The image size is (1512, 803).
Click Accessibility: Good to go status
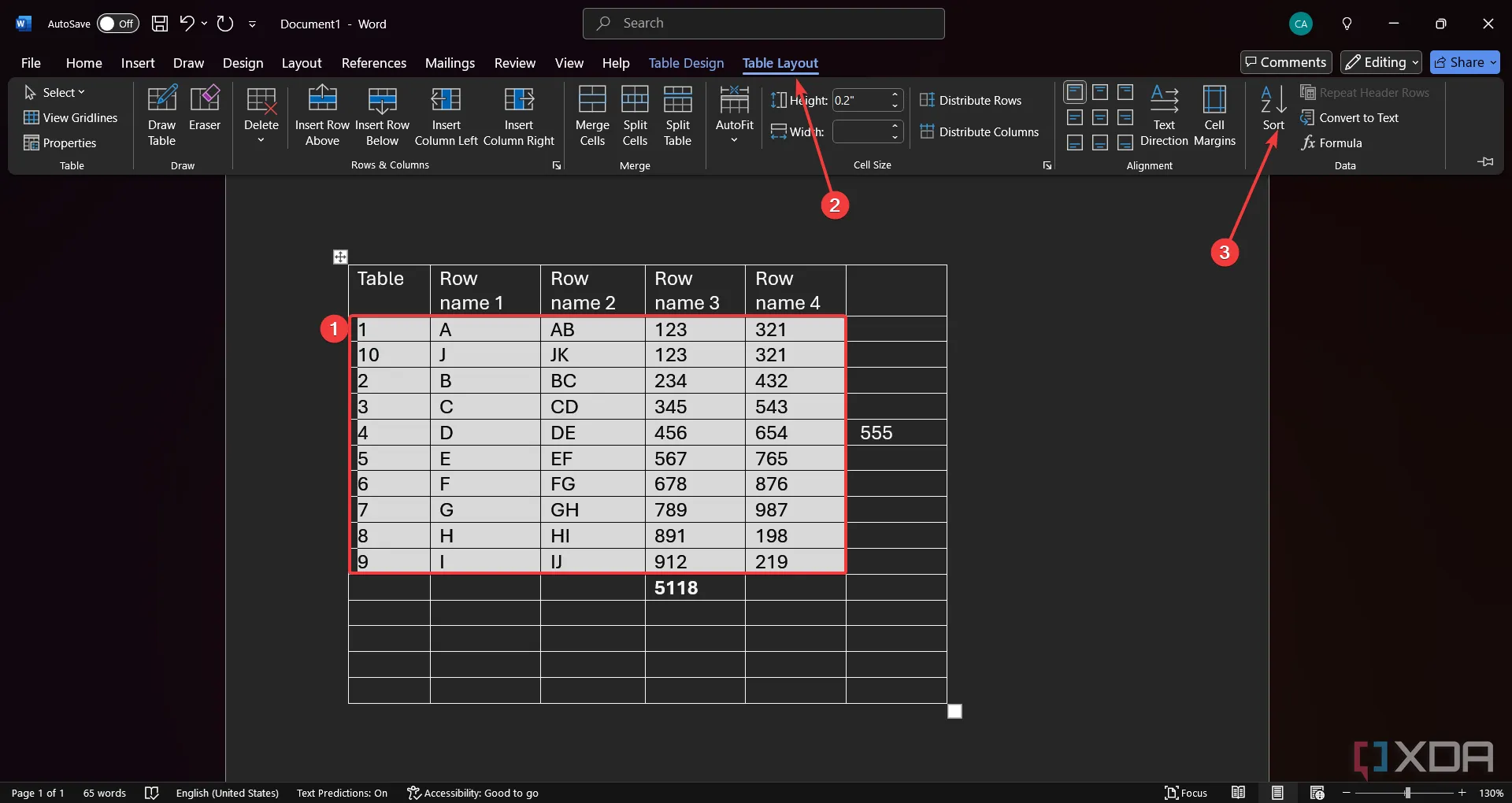point(472,793)
